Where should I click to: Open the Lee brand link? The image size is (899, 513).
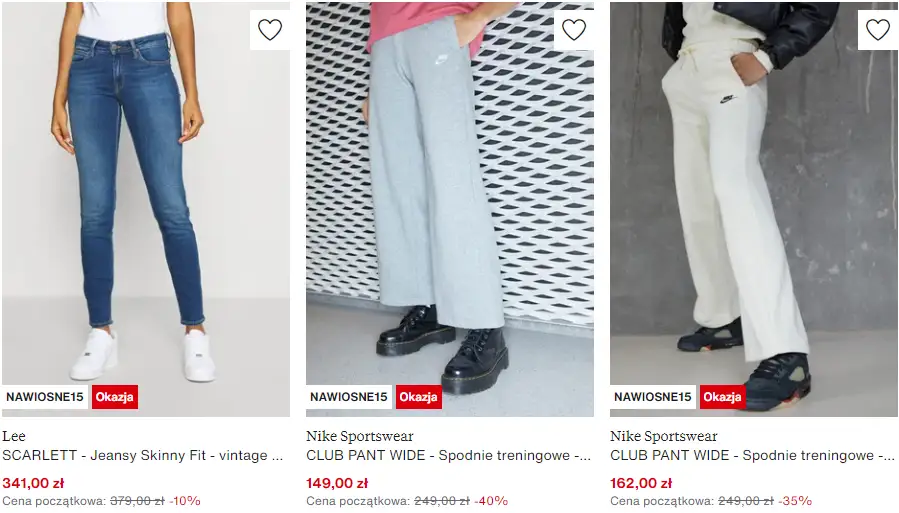[14, 436]
